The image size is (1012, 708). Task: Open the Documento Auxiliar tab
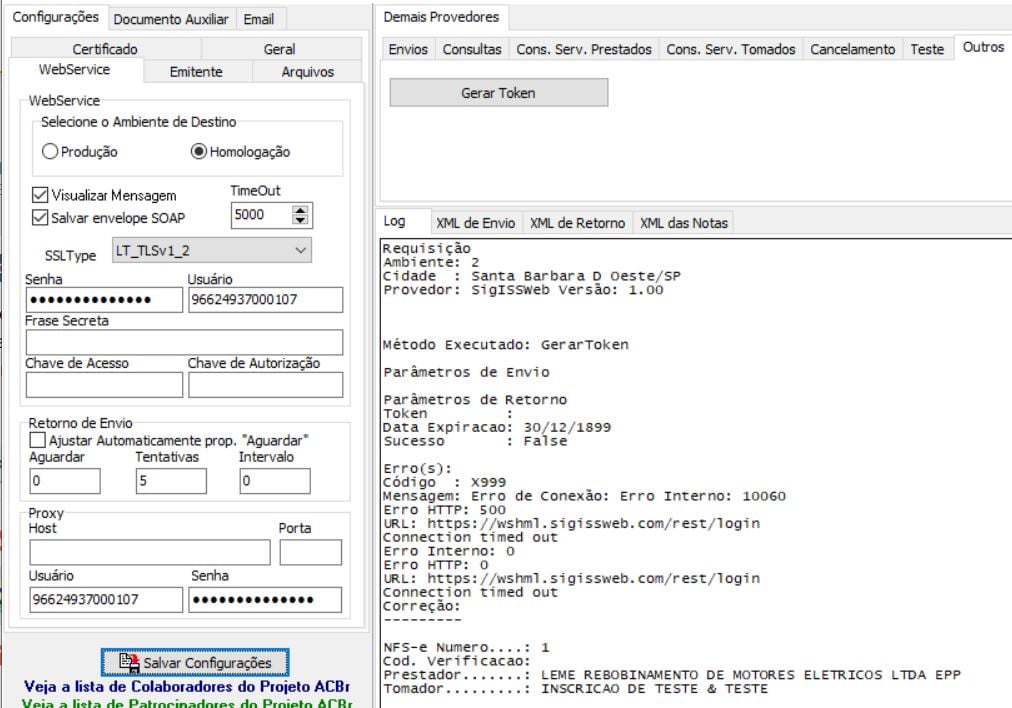pos(171,19)
